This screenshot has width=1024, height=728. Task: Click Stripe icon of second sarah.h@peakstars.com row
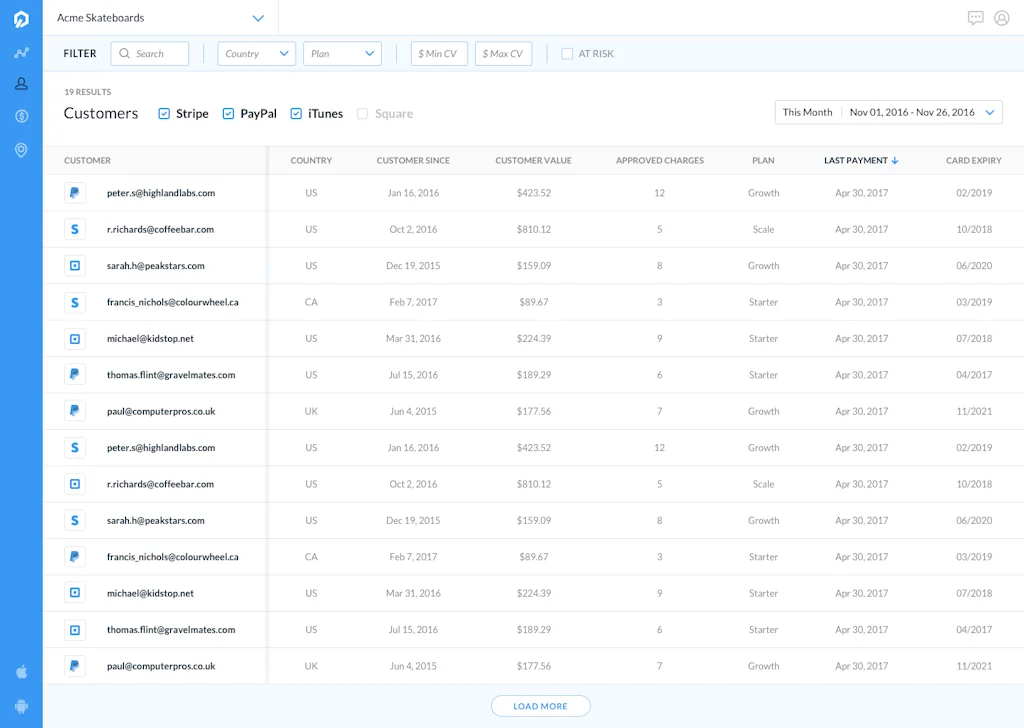[x=74, y=520]
